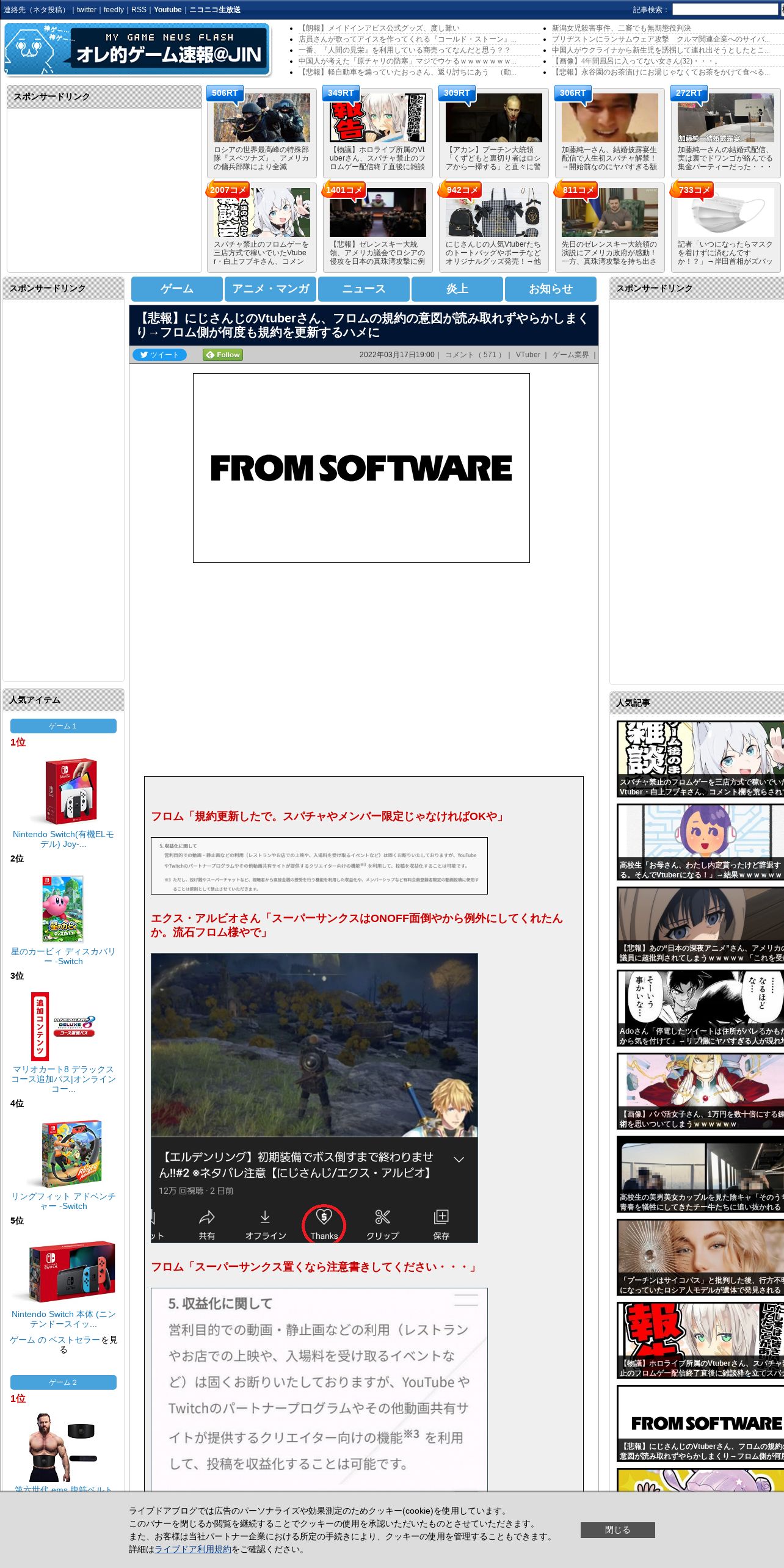Open 1401コメ Zelensky congress article thumbnail

click(378, 212)
